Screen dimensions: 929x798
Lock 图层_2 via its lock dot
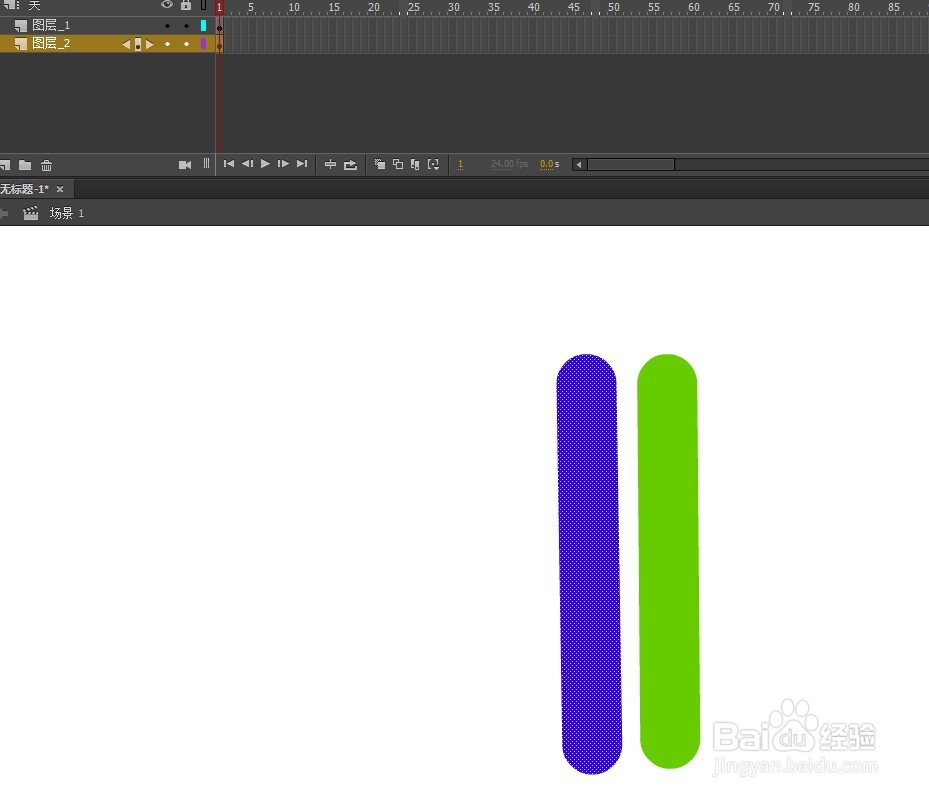click(x=187, y=44)
